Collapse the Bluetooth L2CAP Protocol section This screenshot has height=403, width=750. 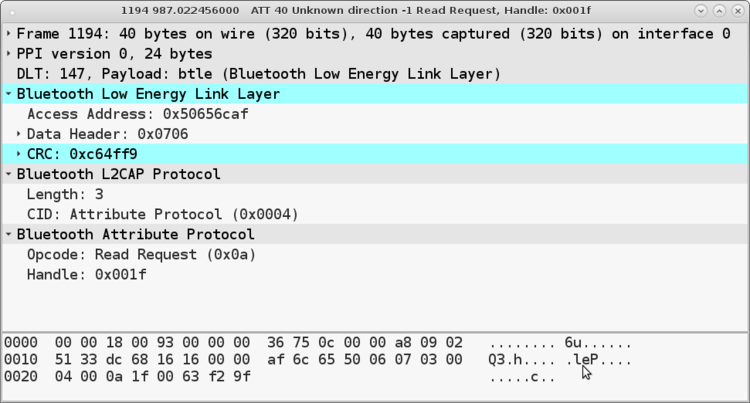[x=9, y=174]
